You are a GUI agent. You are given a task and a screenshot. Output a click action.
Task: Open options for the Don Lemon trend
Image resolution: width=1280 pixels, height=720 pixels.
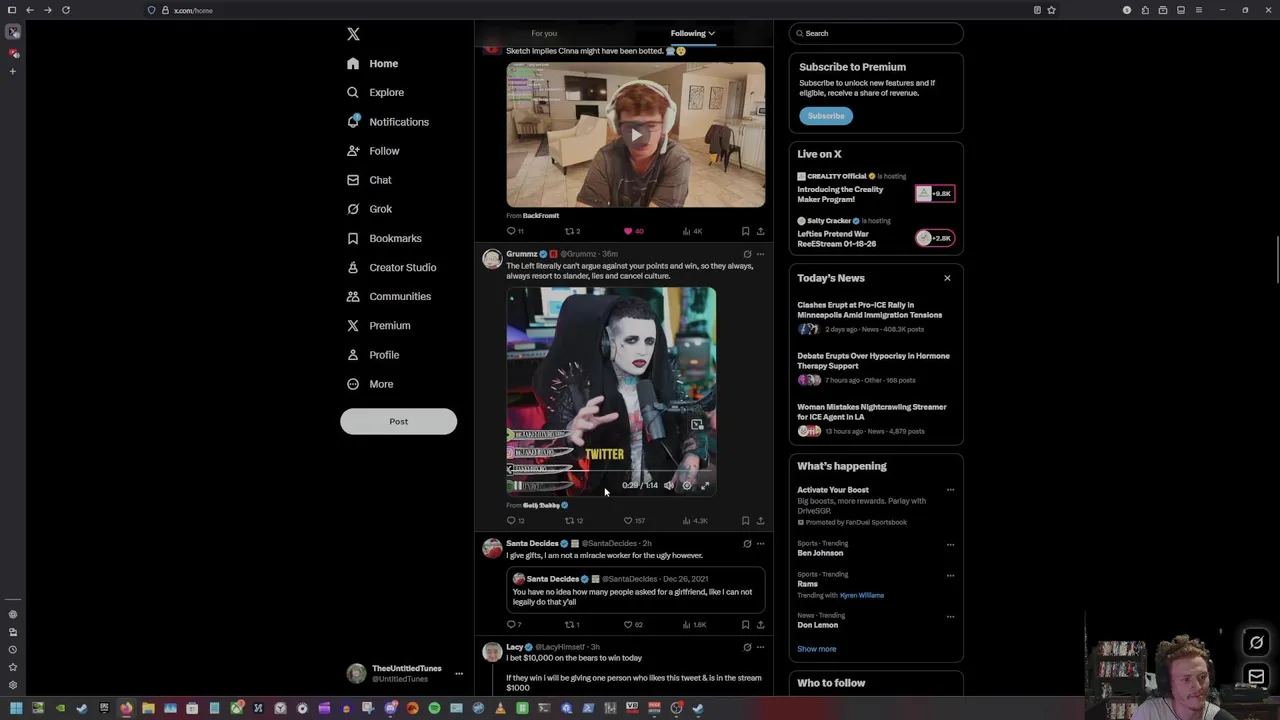tap(950, 617)
